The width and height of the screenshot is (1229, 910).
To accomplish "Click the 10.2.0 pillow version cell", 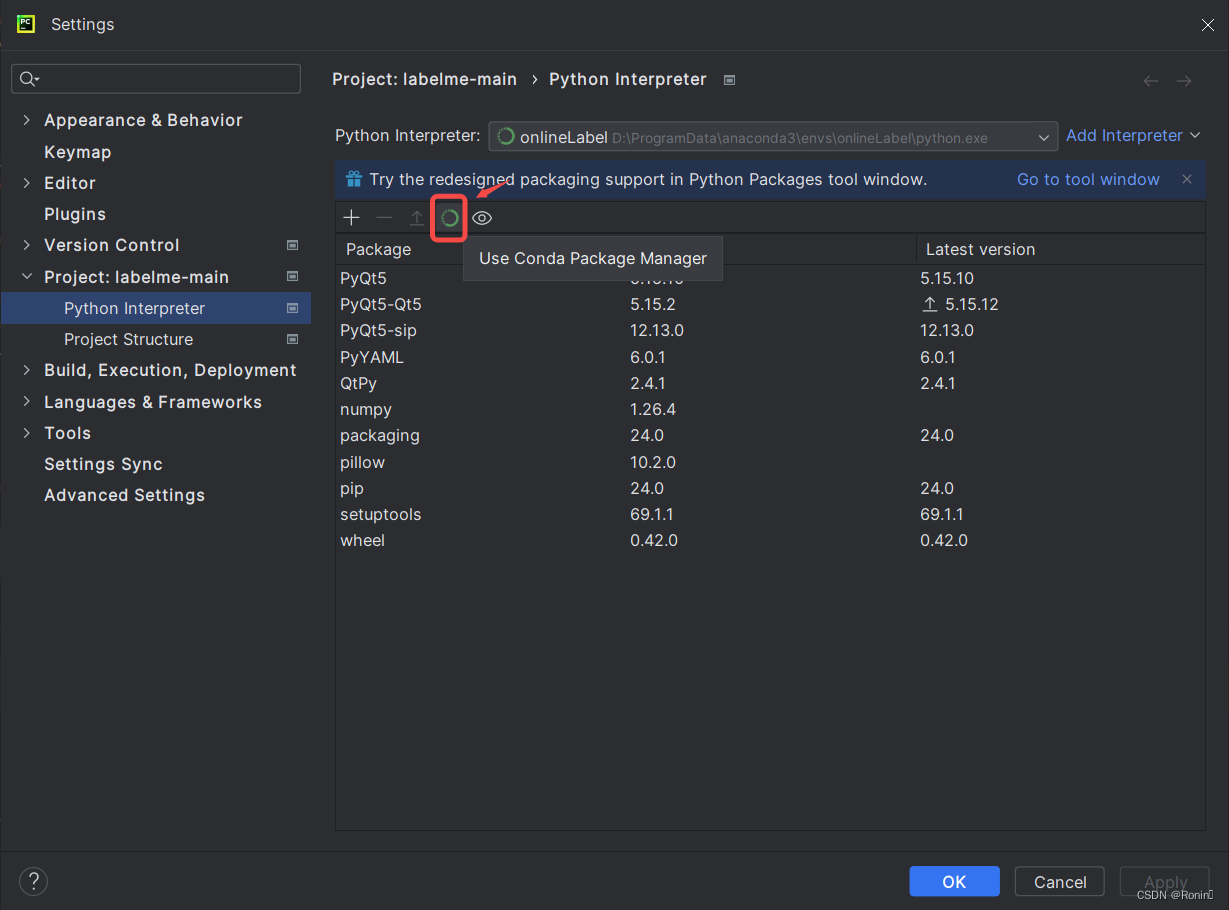I will (653, 462).
